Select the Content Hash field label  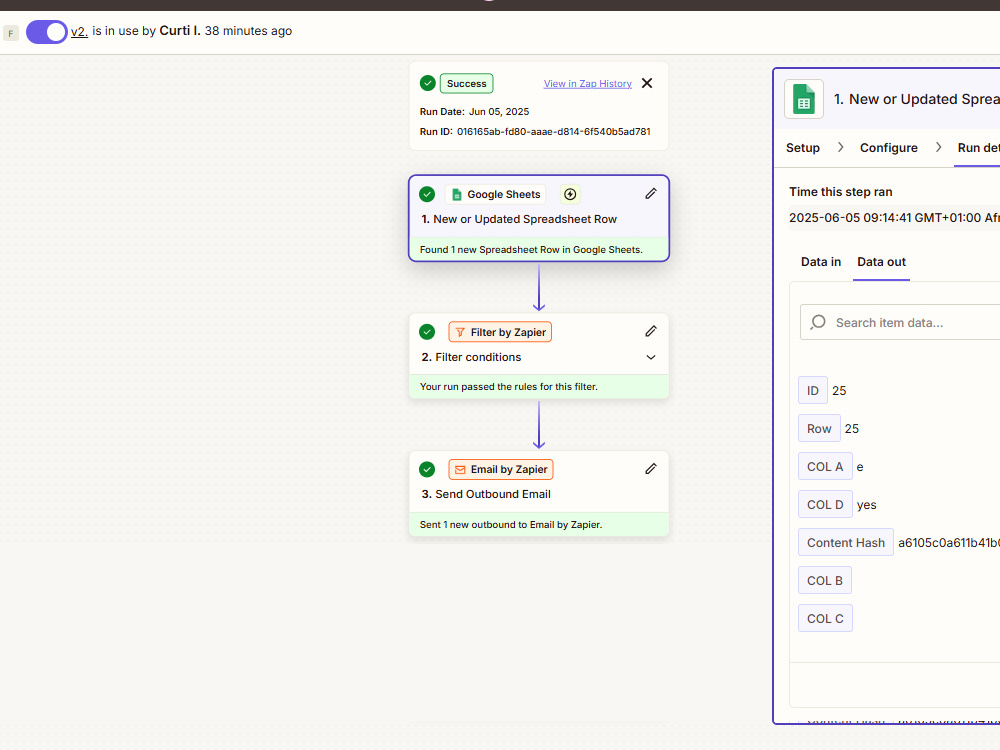(x=846, y=543)
